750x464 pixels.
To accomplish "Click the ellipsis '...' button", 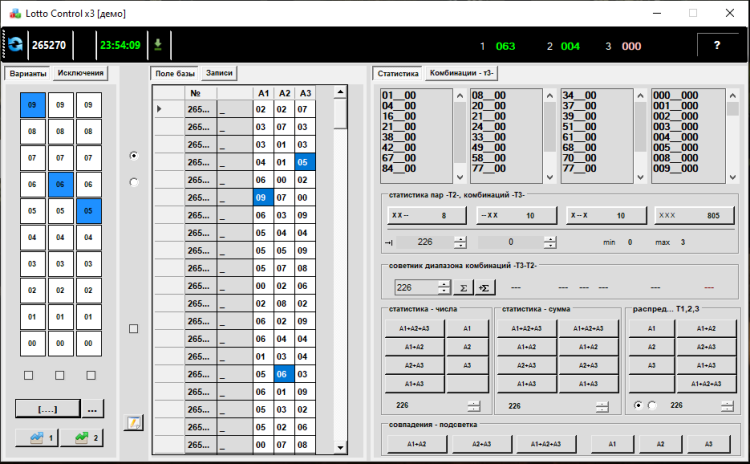I will (92, 409).
